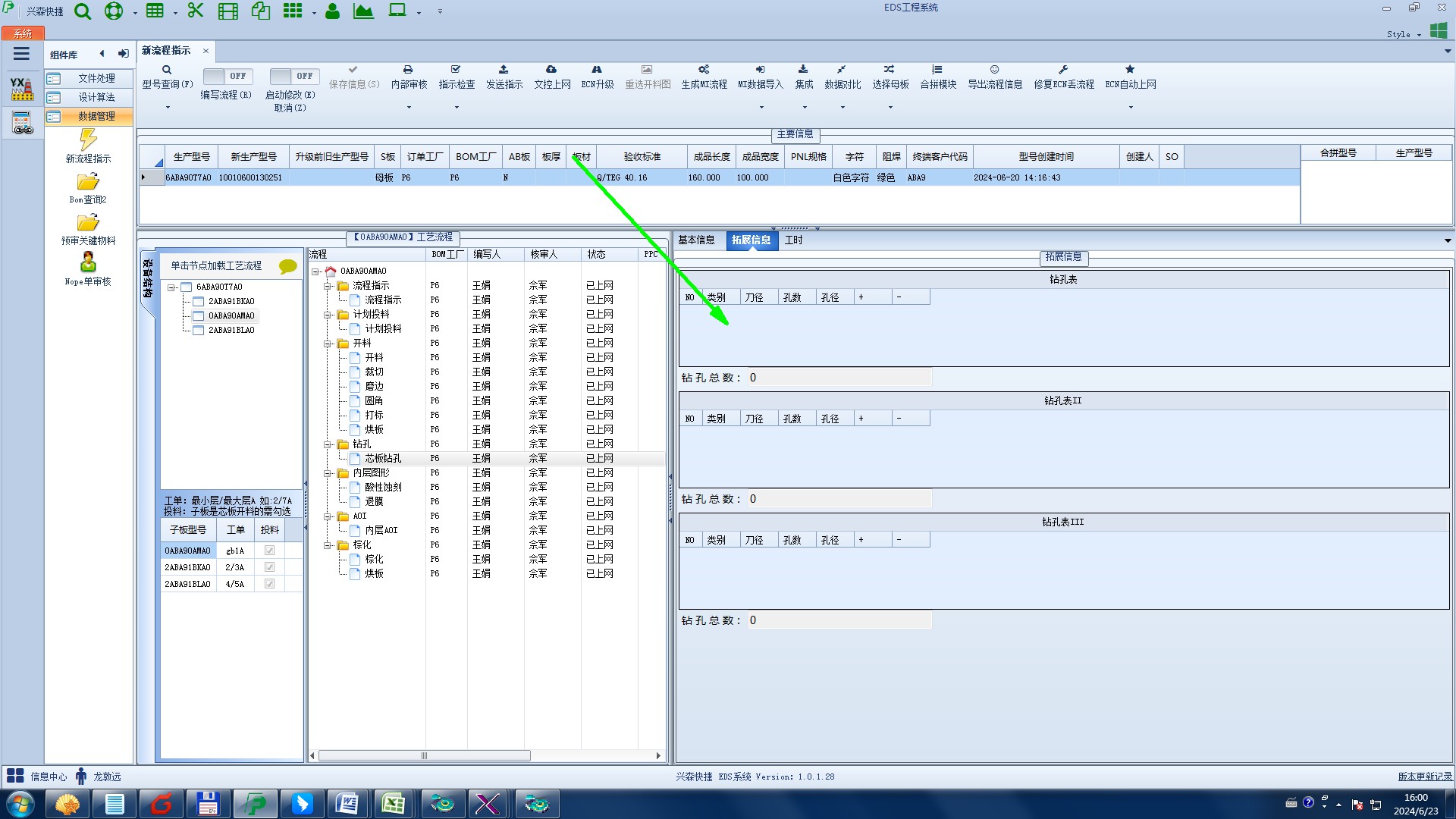Viewport: 1456px width, 819px height.
Task: Click 信息中心 in status bar
Action: click(x=37, y=777)
